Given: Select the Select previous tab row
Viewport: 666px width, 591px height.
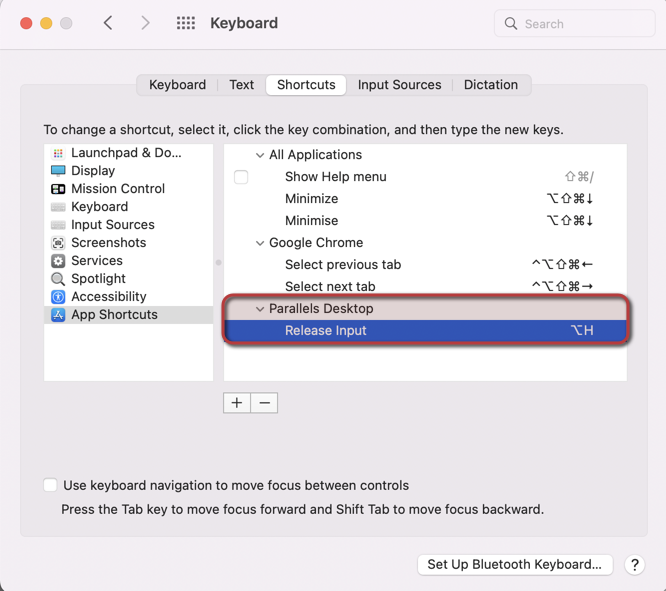Looking at the screenshot, I should pyautogui.click(x=425, y=265).
